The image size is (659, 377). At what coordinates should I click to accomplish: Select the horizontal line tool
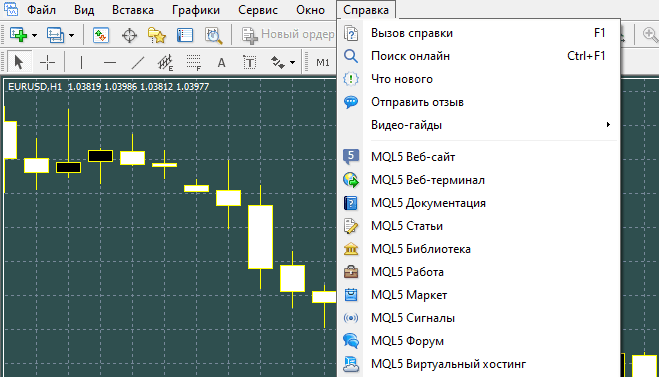point(110,63)
